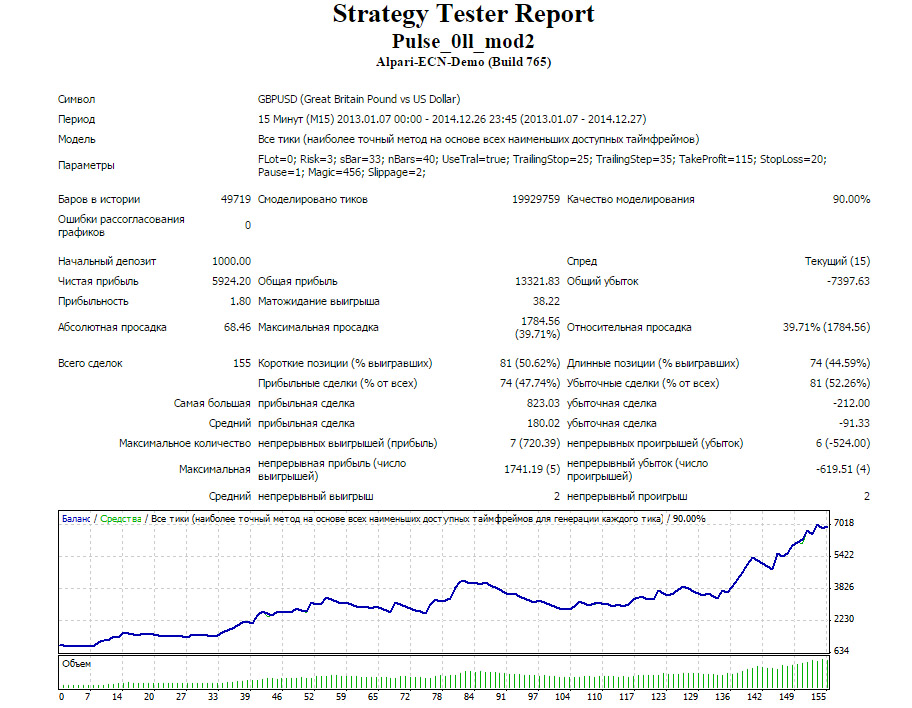The height and width of the screenshot is (708, 912).
Task: Click the long positions value 74 (44.59%)
Action: (840, 364)
